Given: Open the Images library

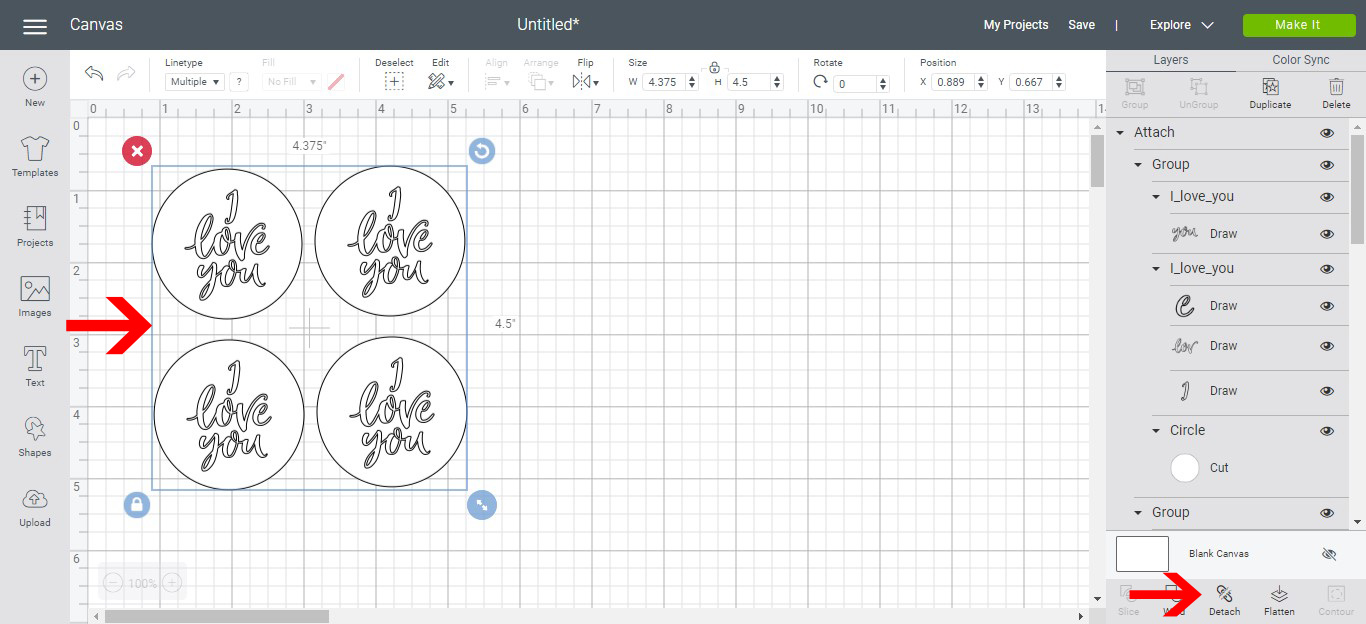Looking at the screenshot, I should 35,297.
